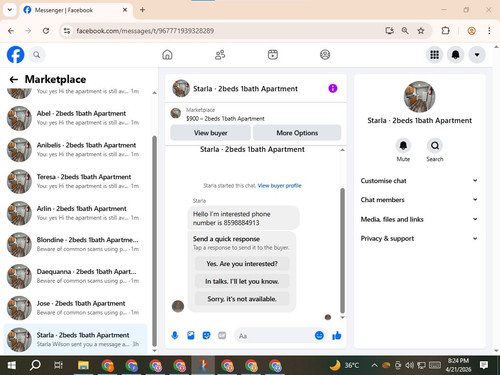Open File Explorer from taskbar
The image size is (500, 375).
coord(83,365)
